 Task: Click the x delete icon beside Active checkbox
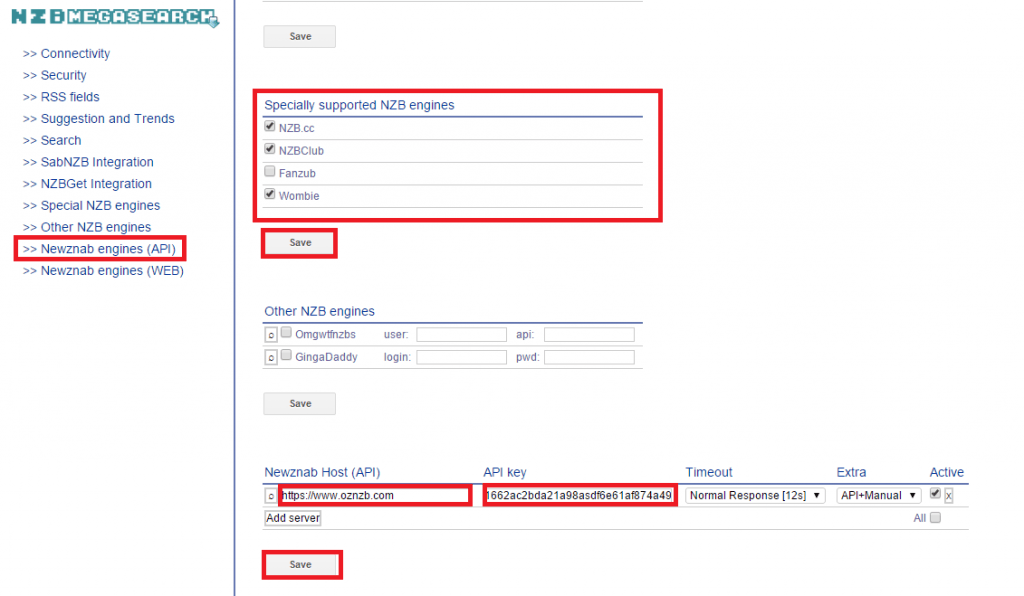click(948, 496)
